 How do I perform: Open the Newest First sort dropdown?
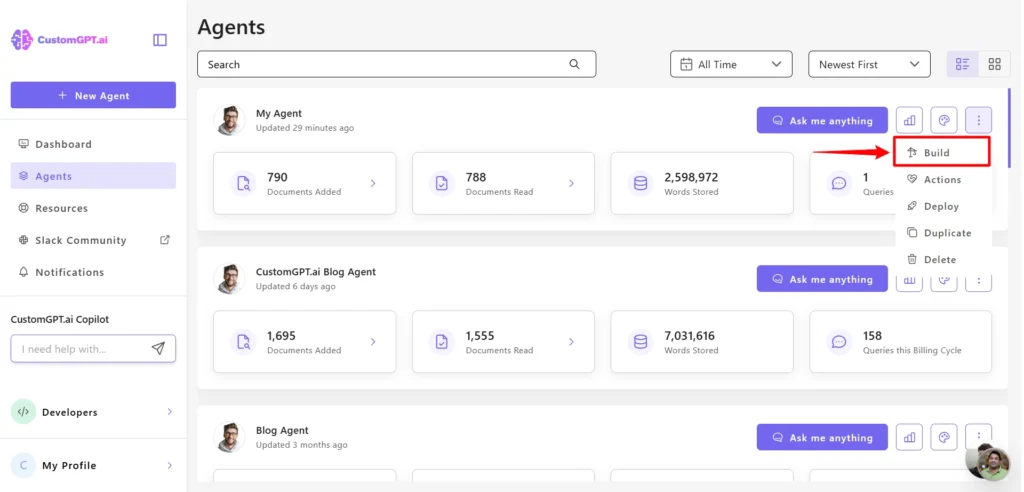click(x=868, y=64)
